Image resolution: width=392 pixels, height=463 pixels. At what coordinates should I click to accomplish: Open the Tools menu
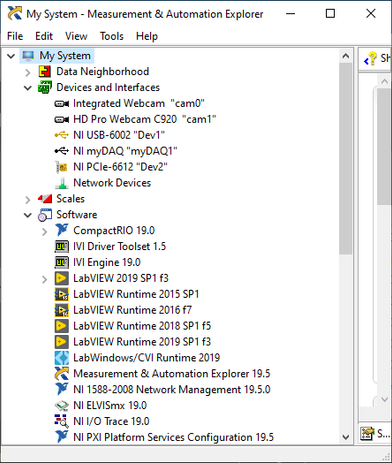pyautogui.click(x=112, y=36)
